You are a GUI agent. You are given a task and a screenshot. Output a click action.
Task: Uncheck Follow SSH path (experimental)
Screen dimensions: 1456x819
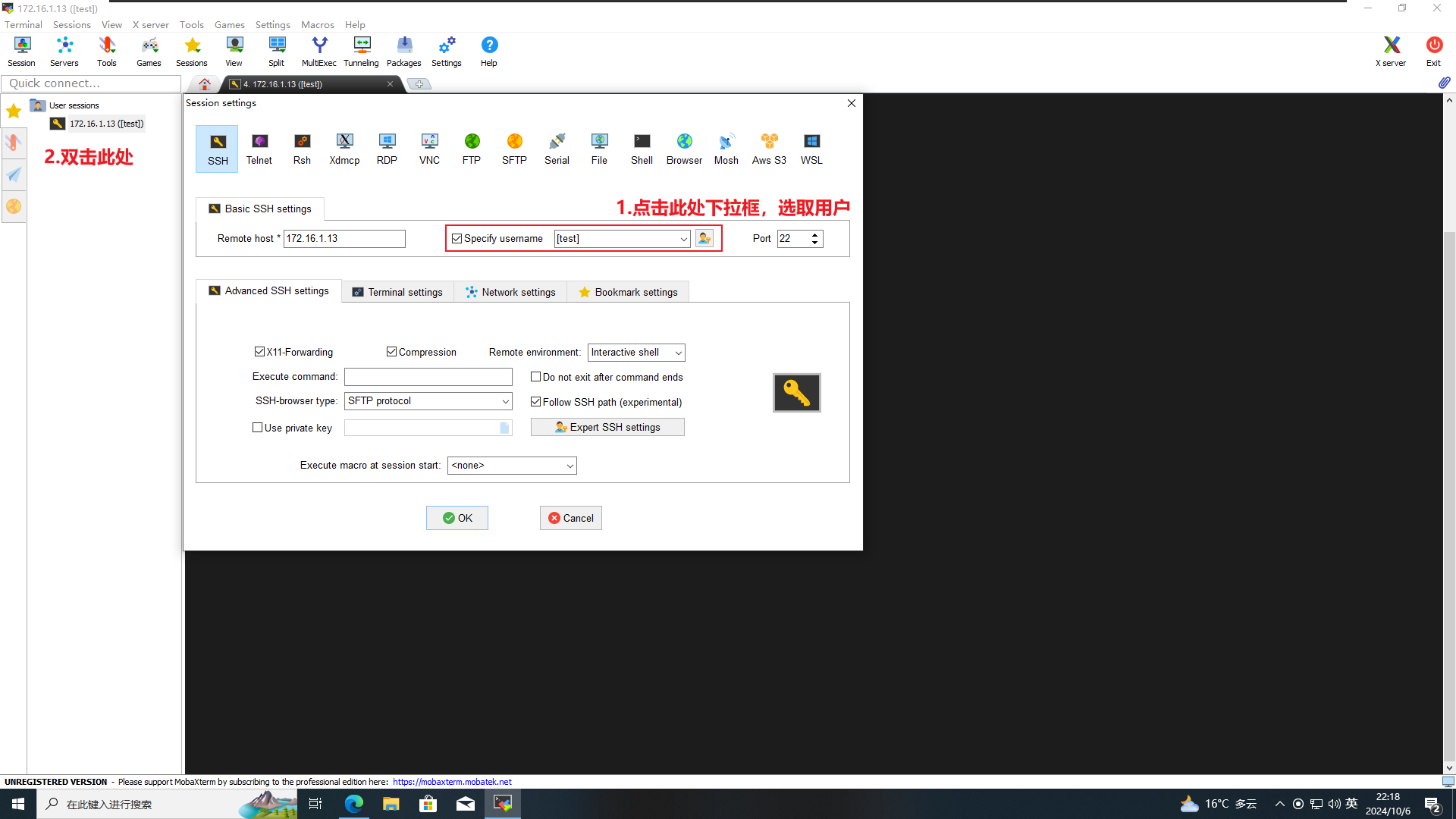pos(536,401)
